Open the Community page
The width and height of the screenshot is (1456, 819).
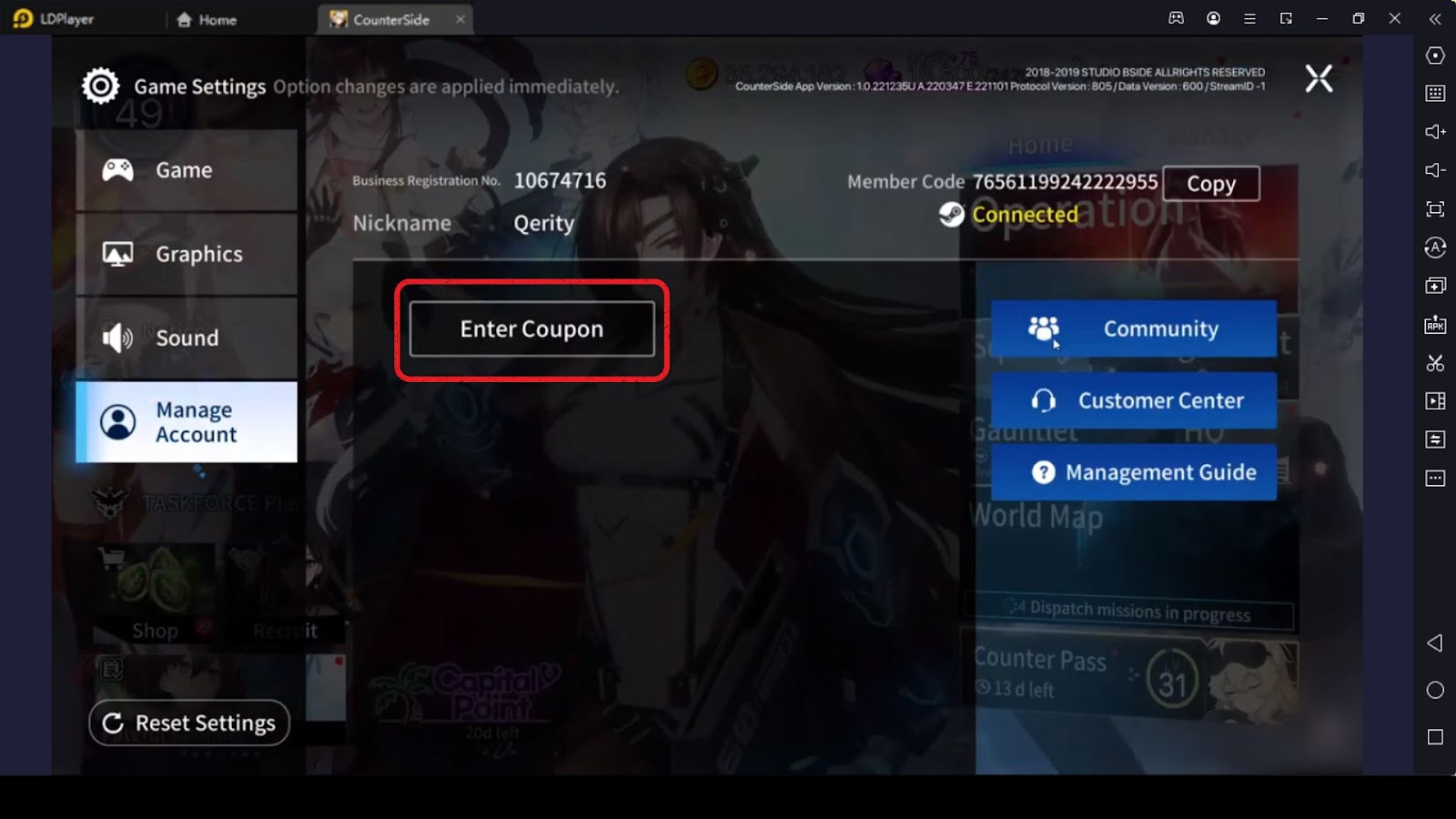(1134, 329)
